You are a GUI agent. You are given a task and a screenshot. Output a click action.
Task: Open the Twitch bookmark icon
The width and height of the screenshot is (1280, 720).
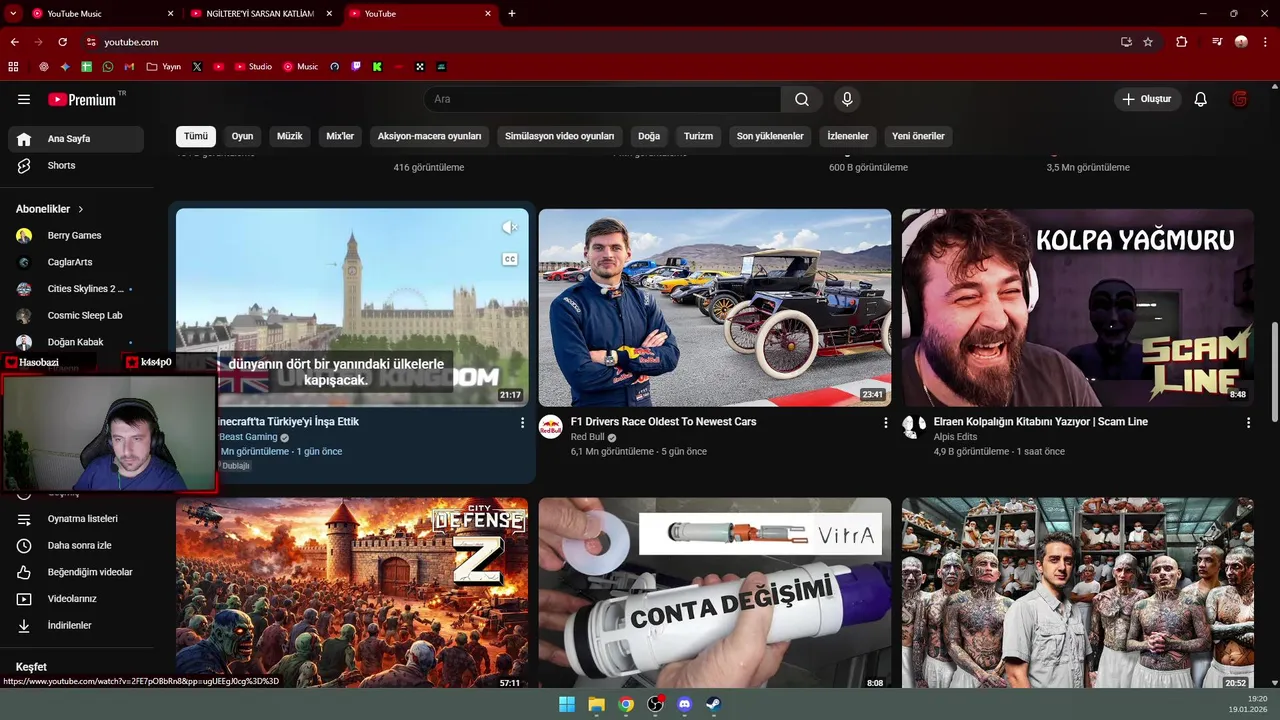[x=356, y=67]
